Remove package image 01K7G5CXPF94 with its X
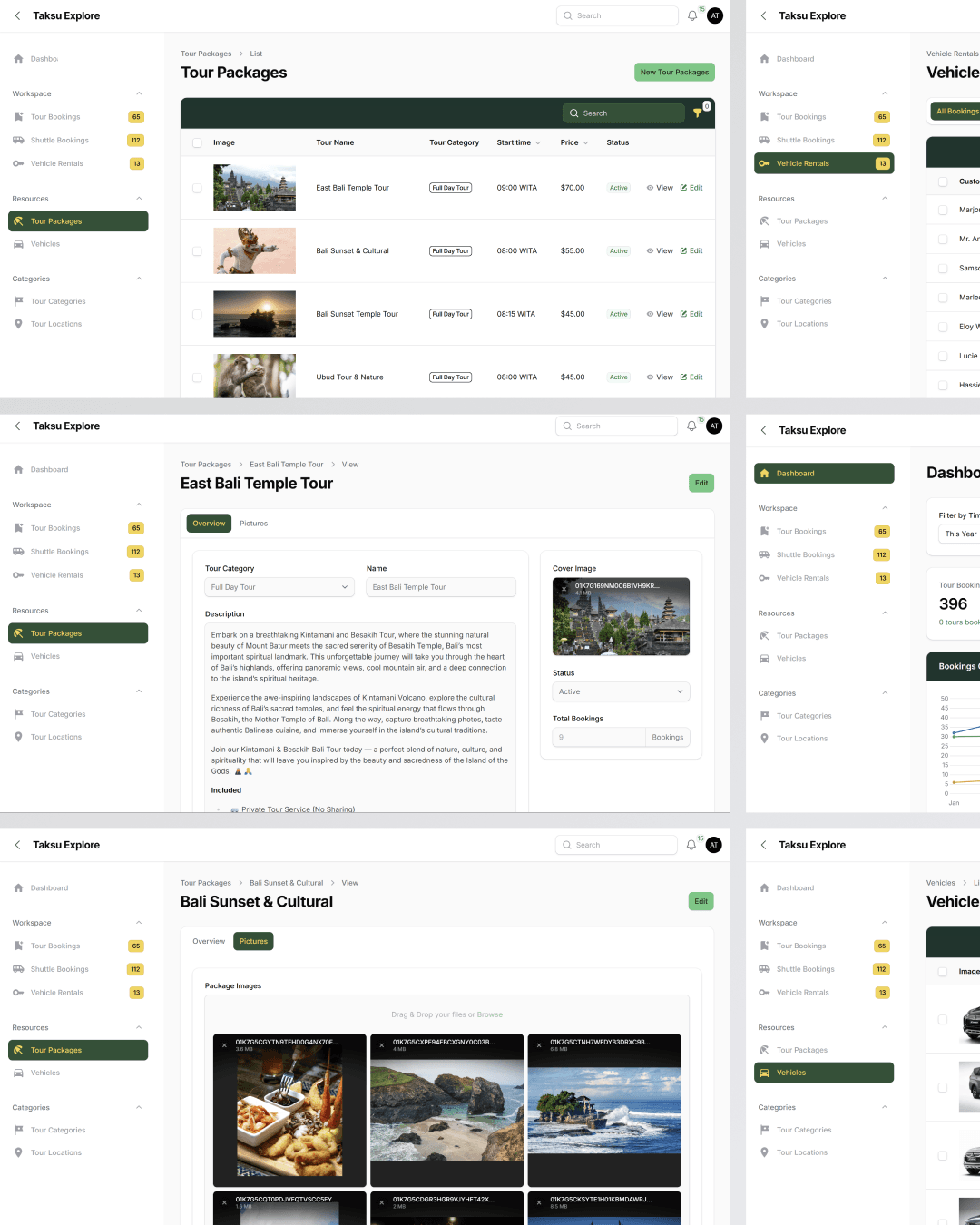This screenshot has height=1225, width=980. click(382, 1044)
